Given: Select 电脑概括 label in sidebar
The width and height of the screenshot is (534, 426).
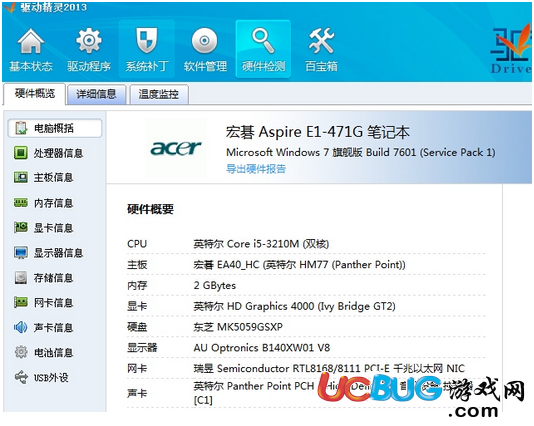Looking at the screenshot, I should (x=53, y=128).
